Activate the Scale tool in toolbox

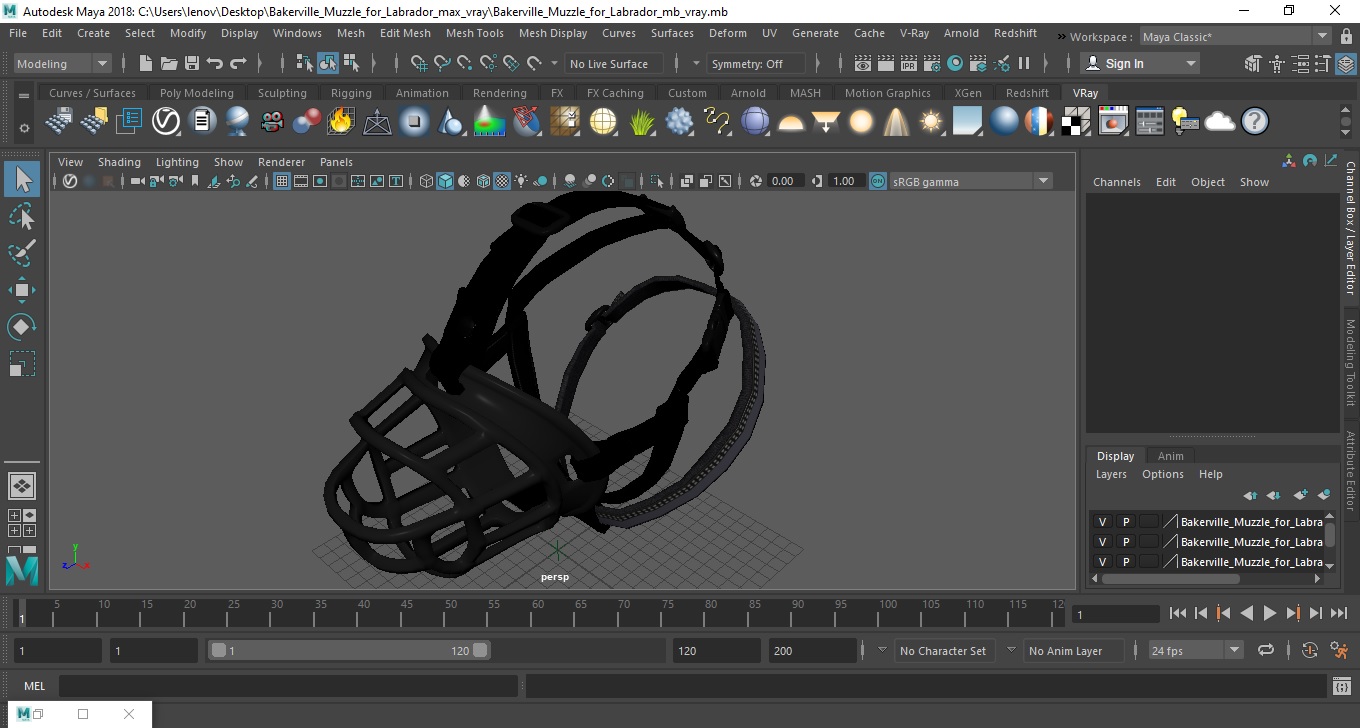tap(22, 363)
